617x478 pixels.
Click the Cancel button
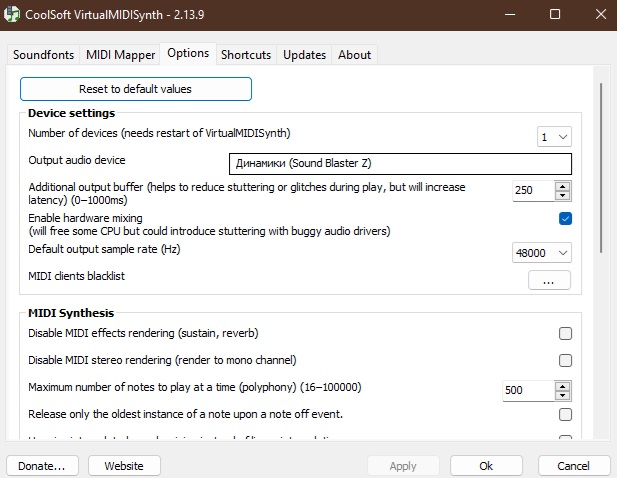(x=573, y=466)
